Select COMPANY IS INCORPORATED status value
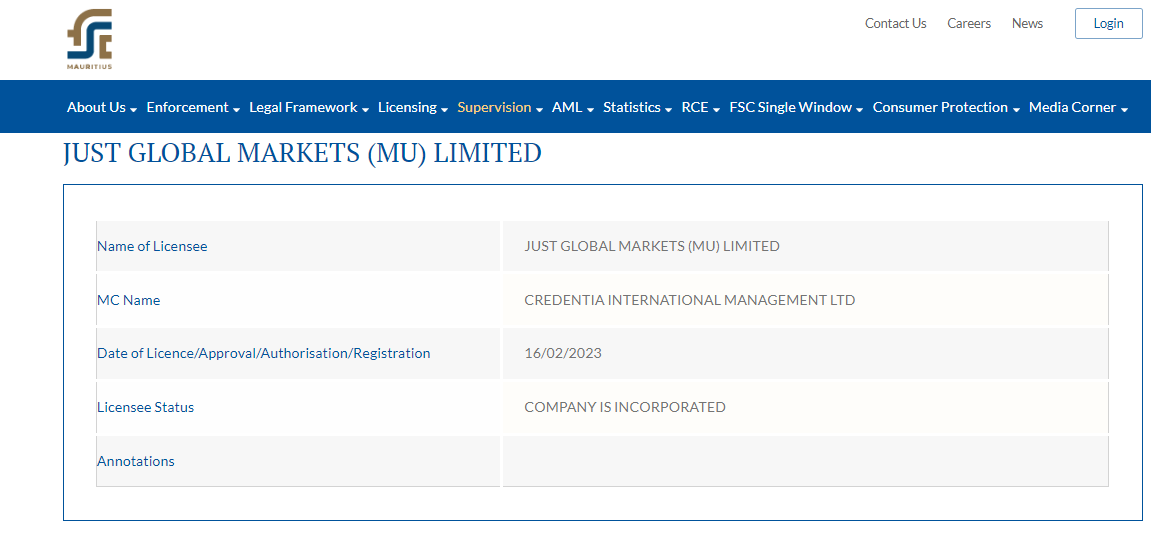Image resolution: width=1151 pixels, height=540 pixels. pyautogui.click(x=625, y=407)
